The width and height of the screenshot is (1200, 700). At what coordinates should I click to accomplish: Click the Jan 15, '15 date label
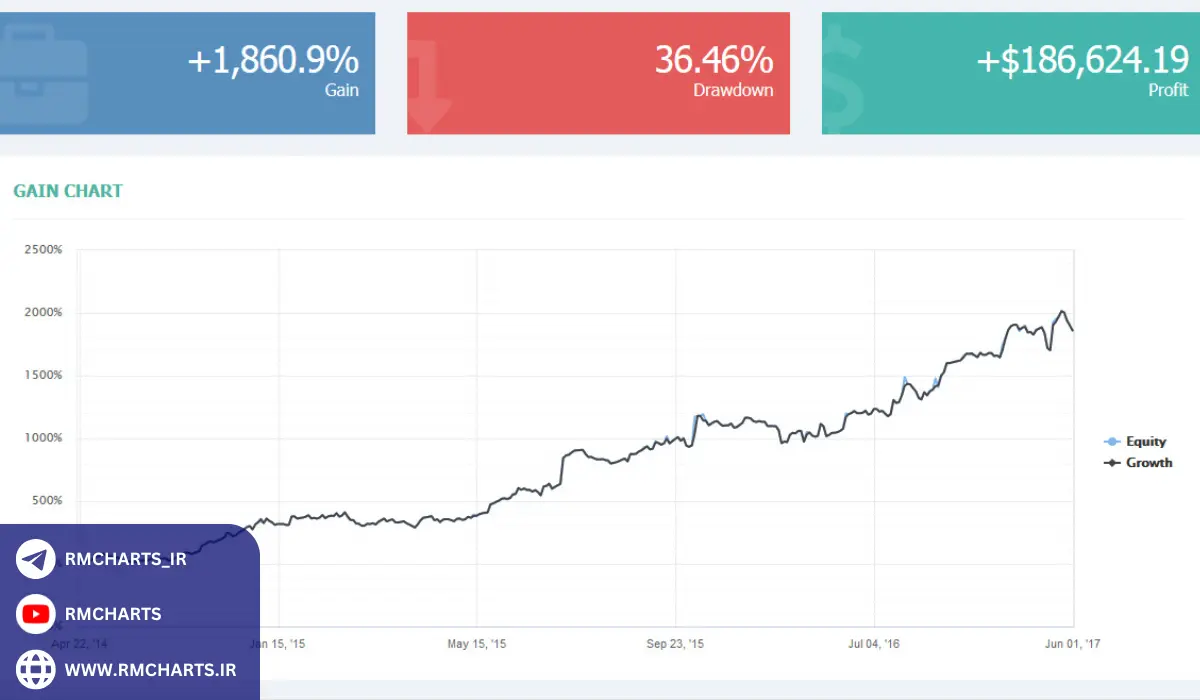[277, 644]
